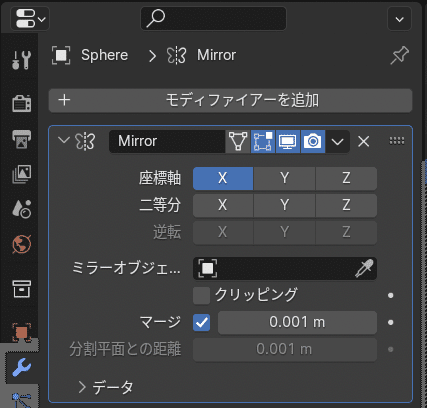Open the World properties tab
The width and height of the screenshot is (427, 408).
coord(21,244)
